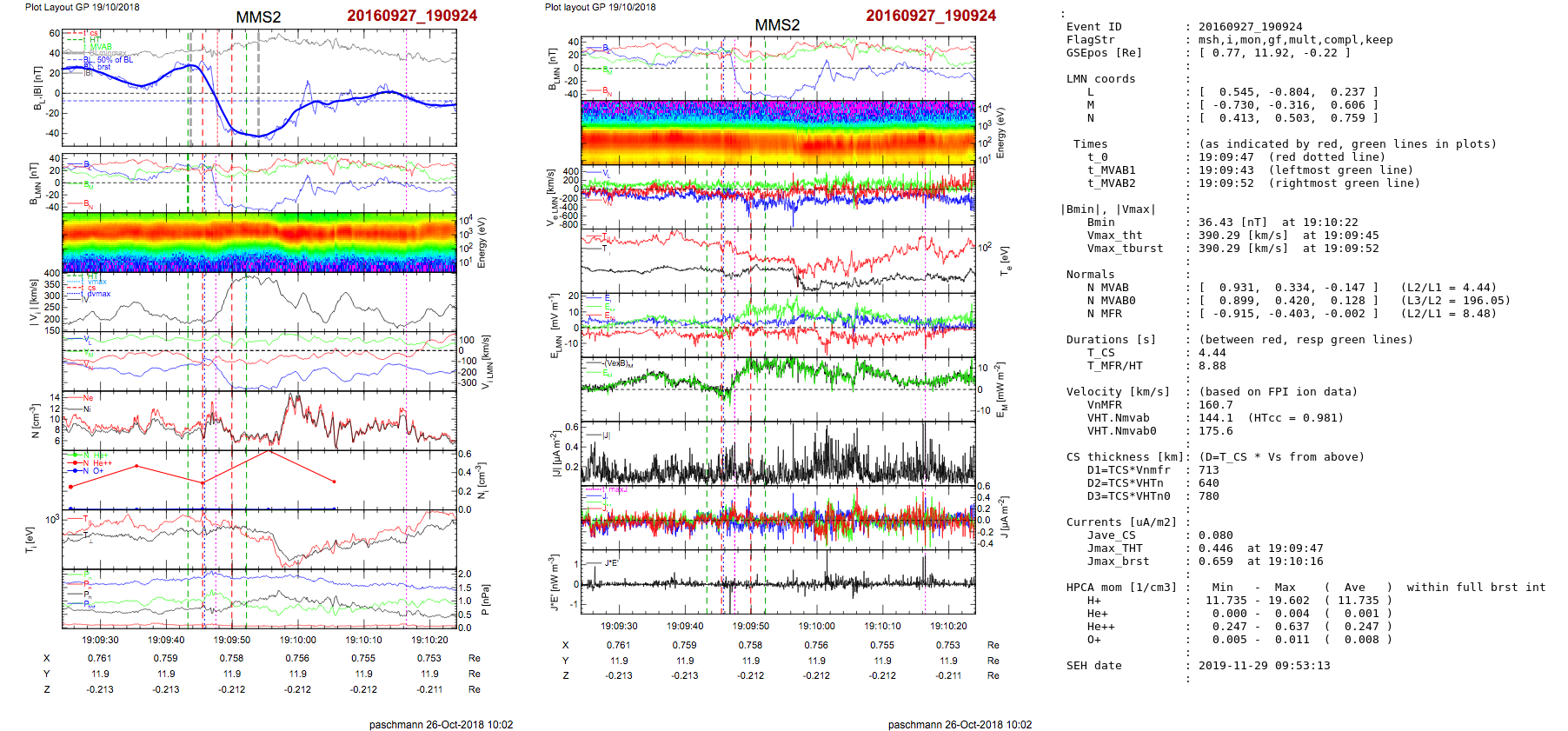Click the Jmax_brst value 0.659

(x=1215, y=562)
